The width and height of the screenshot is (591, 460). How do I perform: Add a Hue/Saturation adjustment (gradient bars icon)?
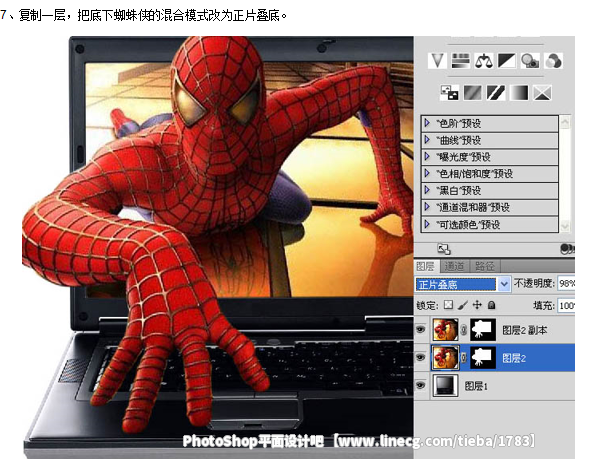click(461, 61)
